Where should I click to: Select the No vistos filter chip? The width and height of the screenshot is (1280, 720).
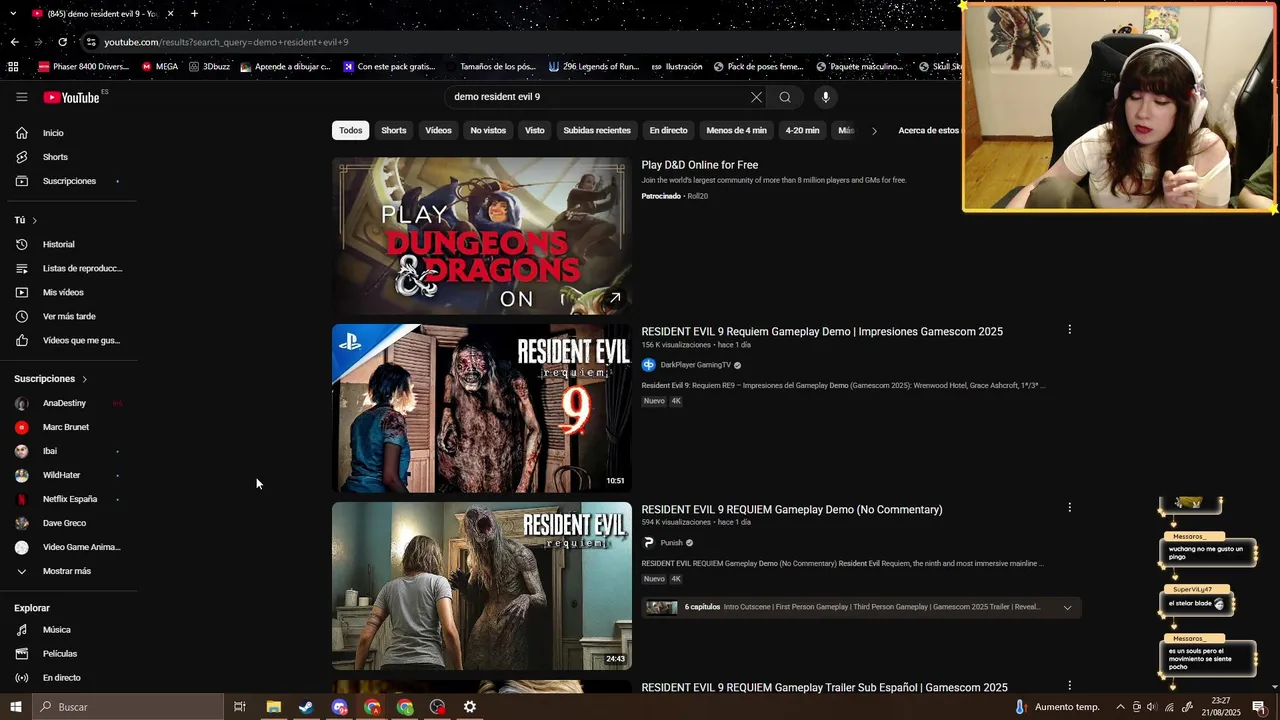click(488, 130)
